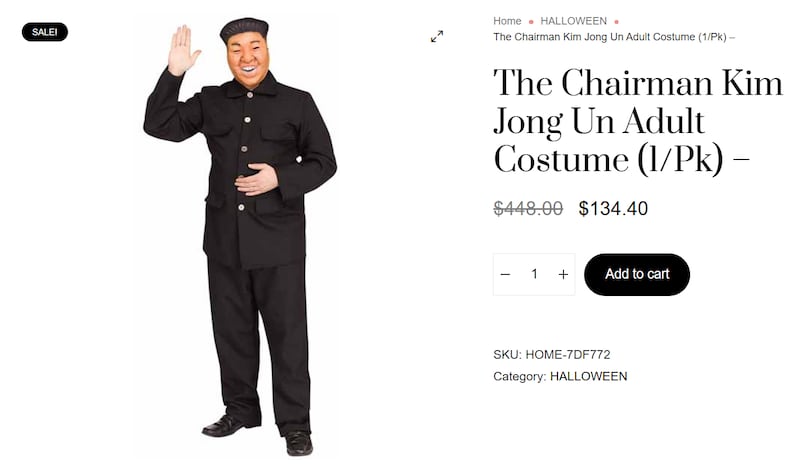Go to the Home breadcrumb link
The width and height of the screenshot is (800, 472).
pos(507,21)
